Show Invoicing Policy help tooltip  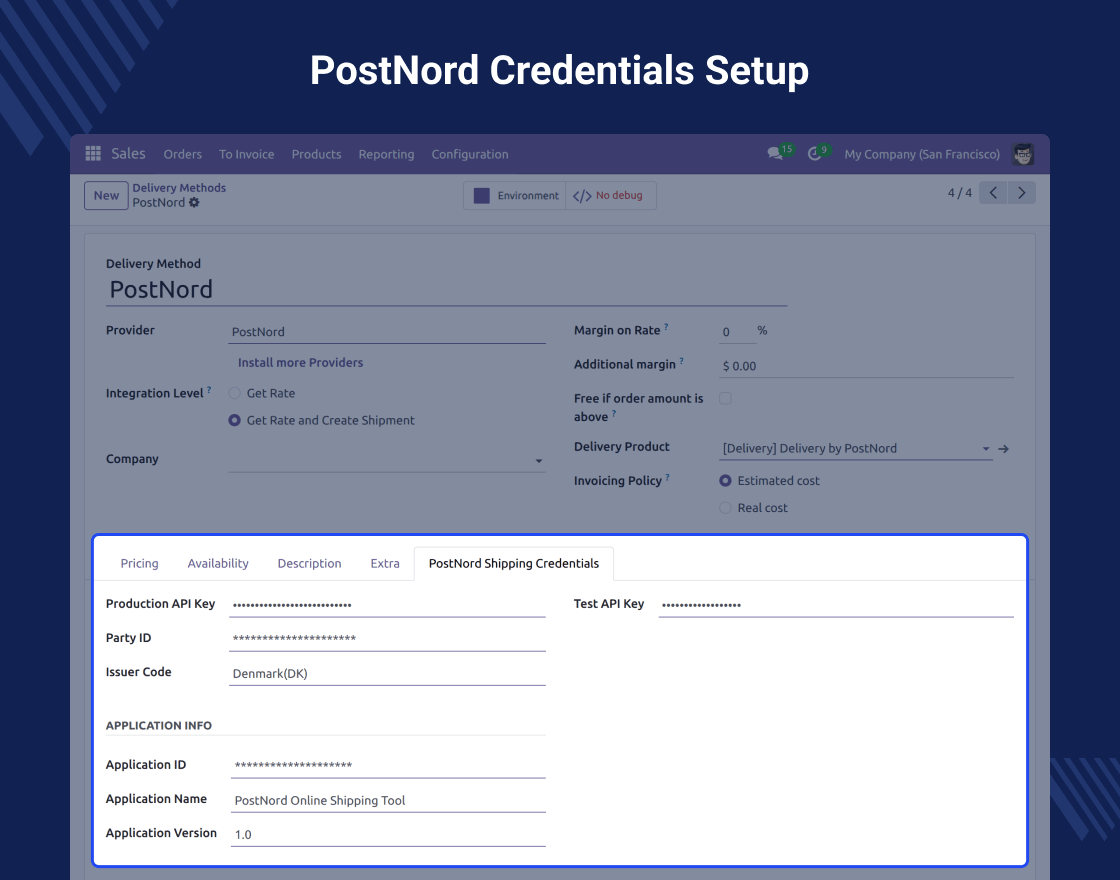667,477
